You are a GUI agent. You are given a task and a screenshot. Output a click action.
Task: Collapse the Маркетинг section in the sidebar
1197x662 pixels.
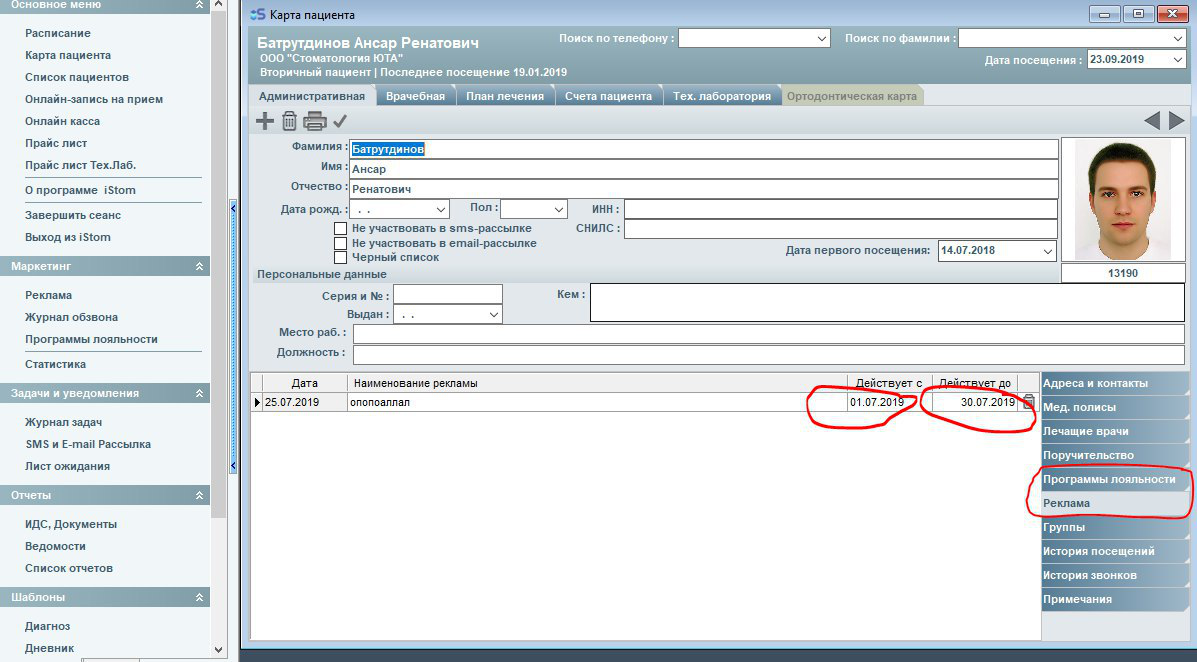(x=199, y=267)
